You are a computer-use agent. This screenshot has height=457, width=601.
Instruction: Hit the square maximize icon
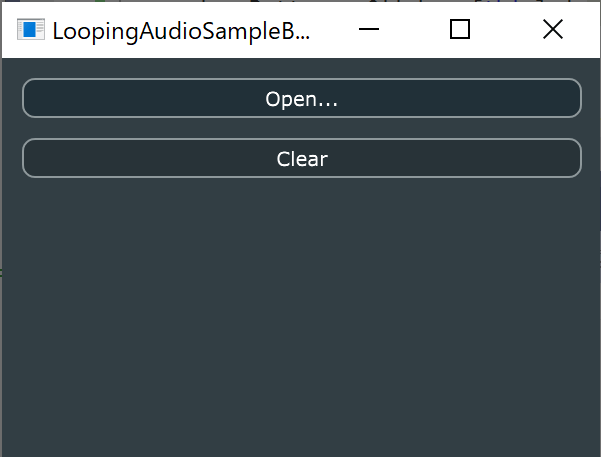tap(460, 30)
